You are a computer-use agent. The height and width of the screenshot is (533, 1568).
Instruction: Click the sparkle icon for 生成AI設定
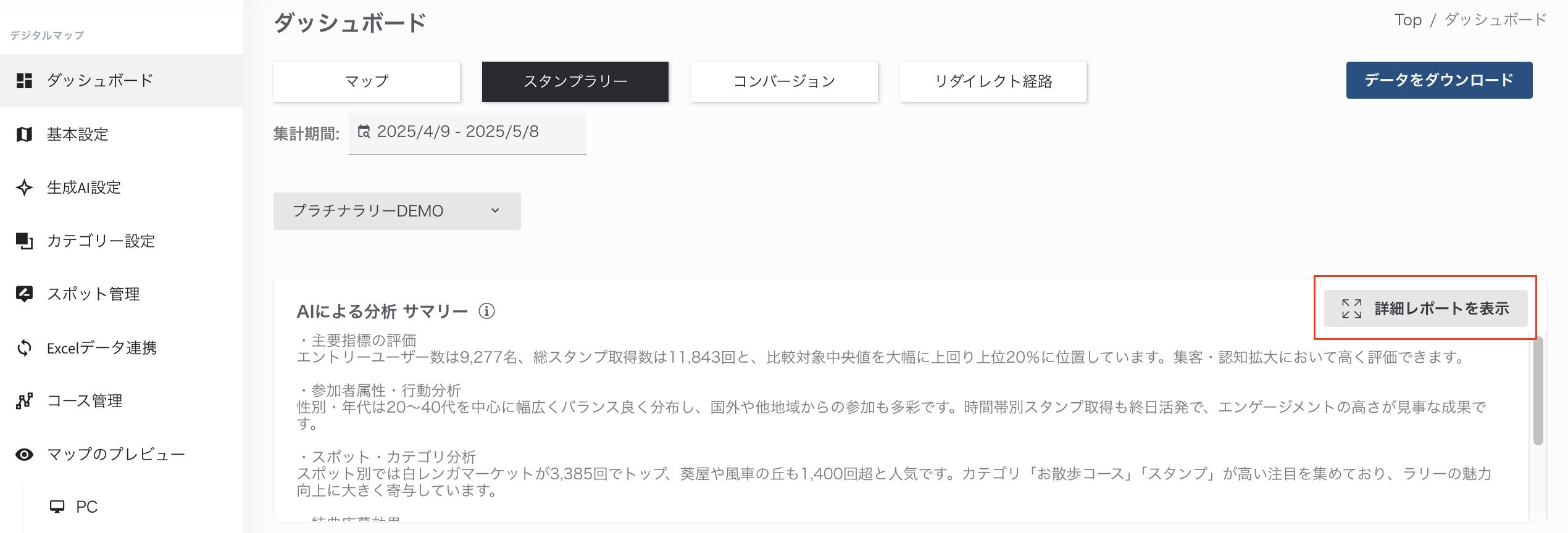click(x=24, y=188)
